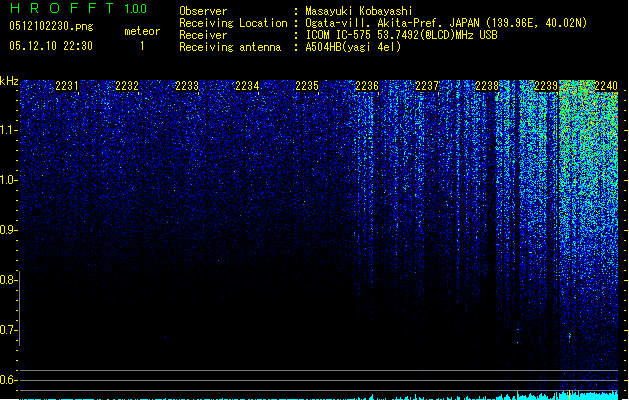
Task: Click the 0.6 frequency axis label
Action: [x=8, y=380]
